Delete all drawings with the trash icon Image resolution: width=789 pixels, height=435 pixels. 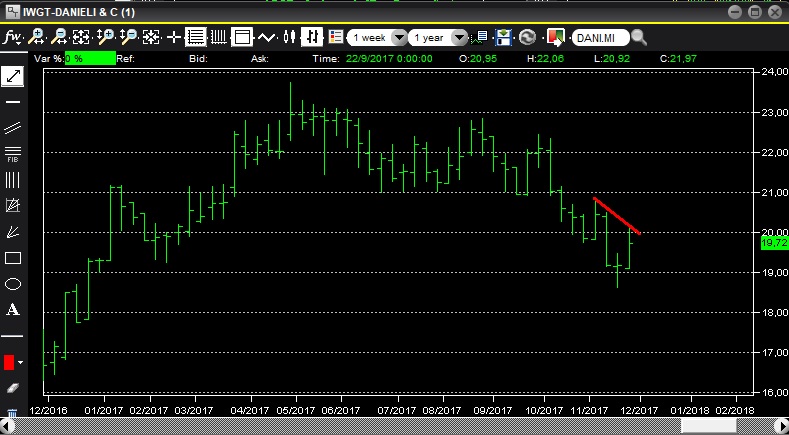point(13,412)
